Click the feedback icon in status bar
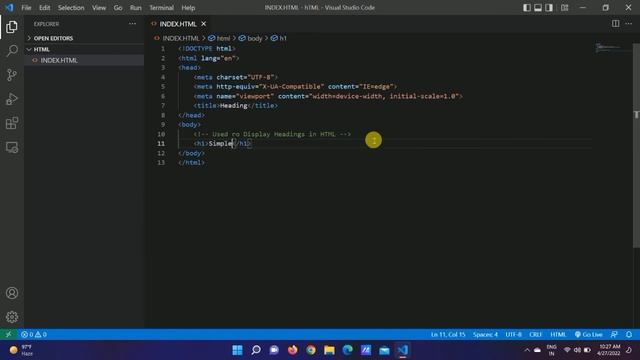640x360 pixels. 614,334
